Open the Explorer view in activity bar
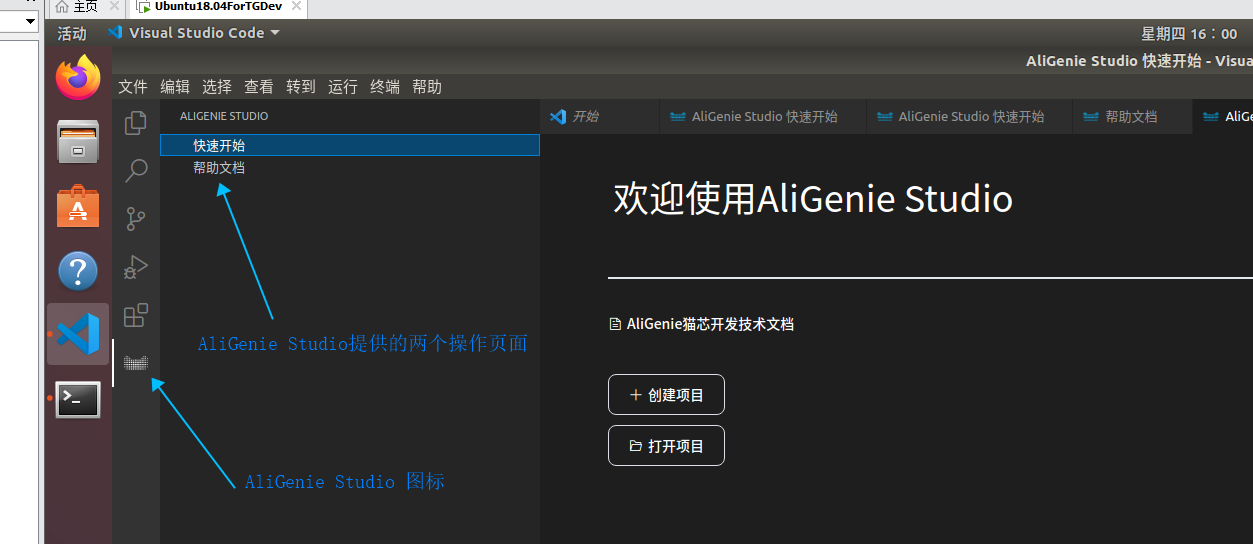The image size is (1253, 544). pos(135,123)
